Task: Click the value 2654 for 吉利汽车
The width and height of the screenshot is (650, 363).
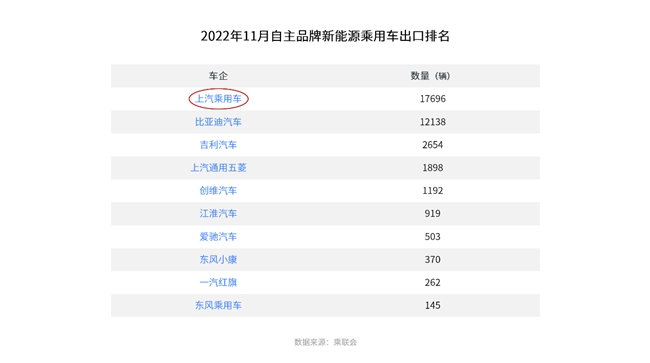Action: (432, 145)
